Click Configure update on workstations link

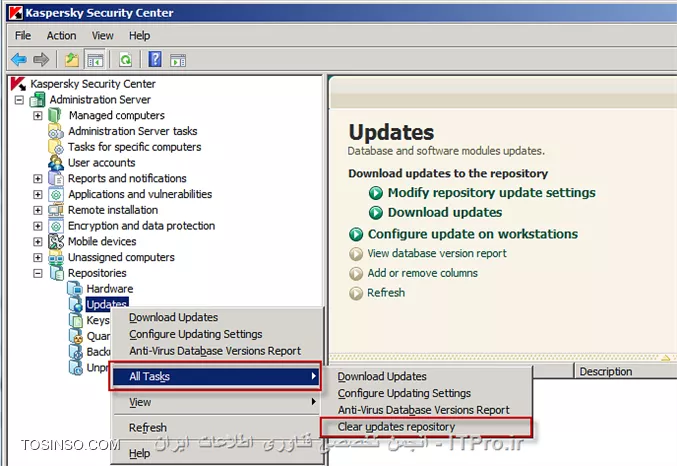coord(472,234)
